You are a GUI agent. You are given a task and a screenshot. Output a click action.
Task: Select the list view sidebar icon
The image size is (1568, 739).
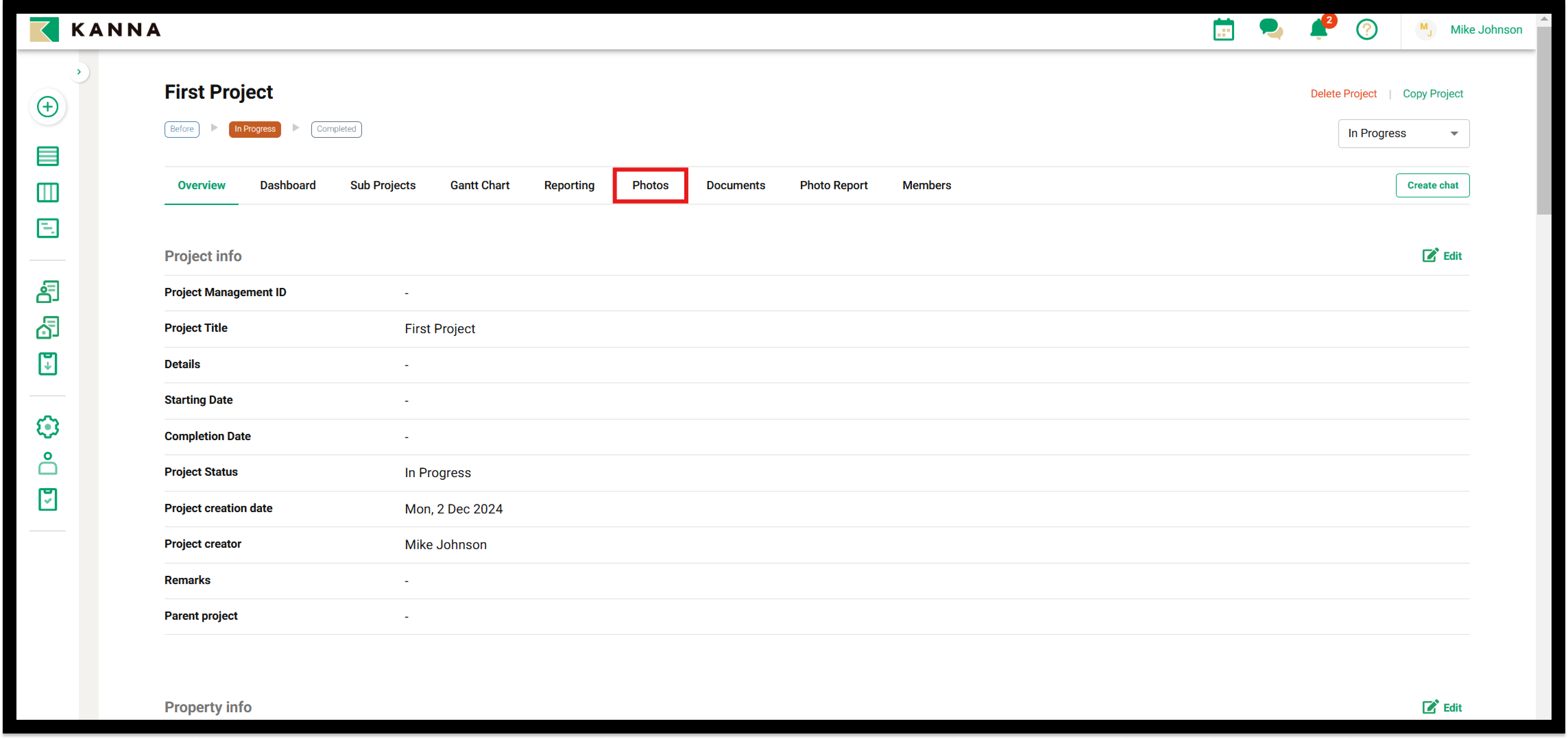(x=47, y=156)
